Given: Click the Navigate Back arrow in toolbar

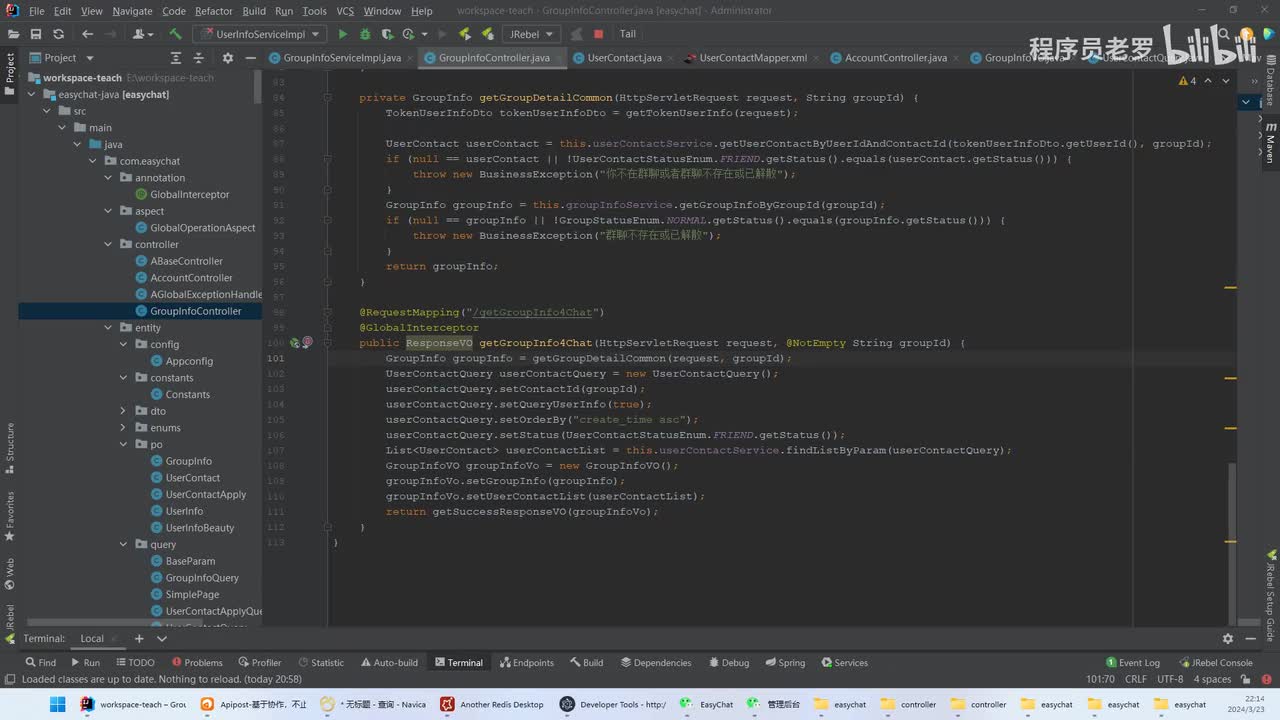Looking at the screenshot, I should pos(87,34).
